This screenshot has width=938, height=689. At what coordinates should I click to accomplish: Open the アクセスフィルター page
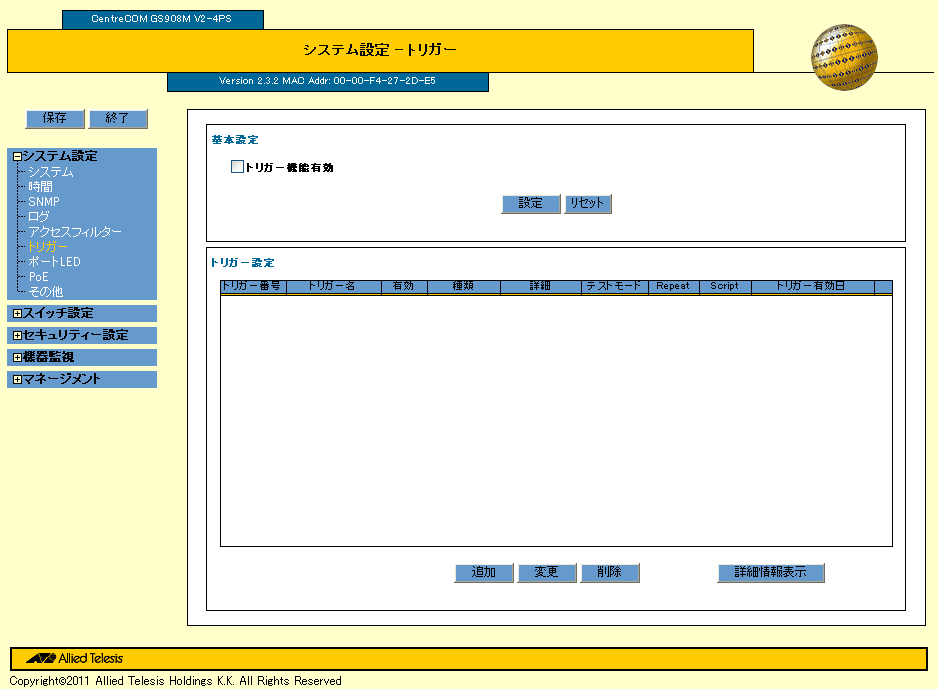click(75, 232)
